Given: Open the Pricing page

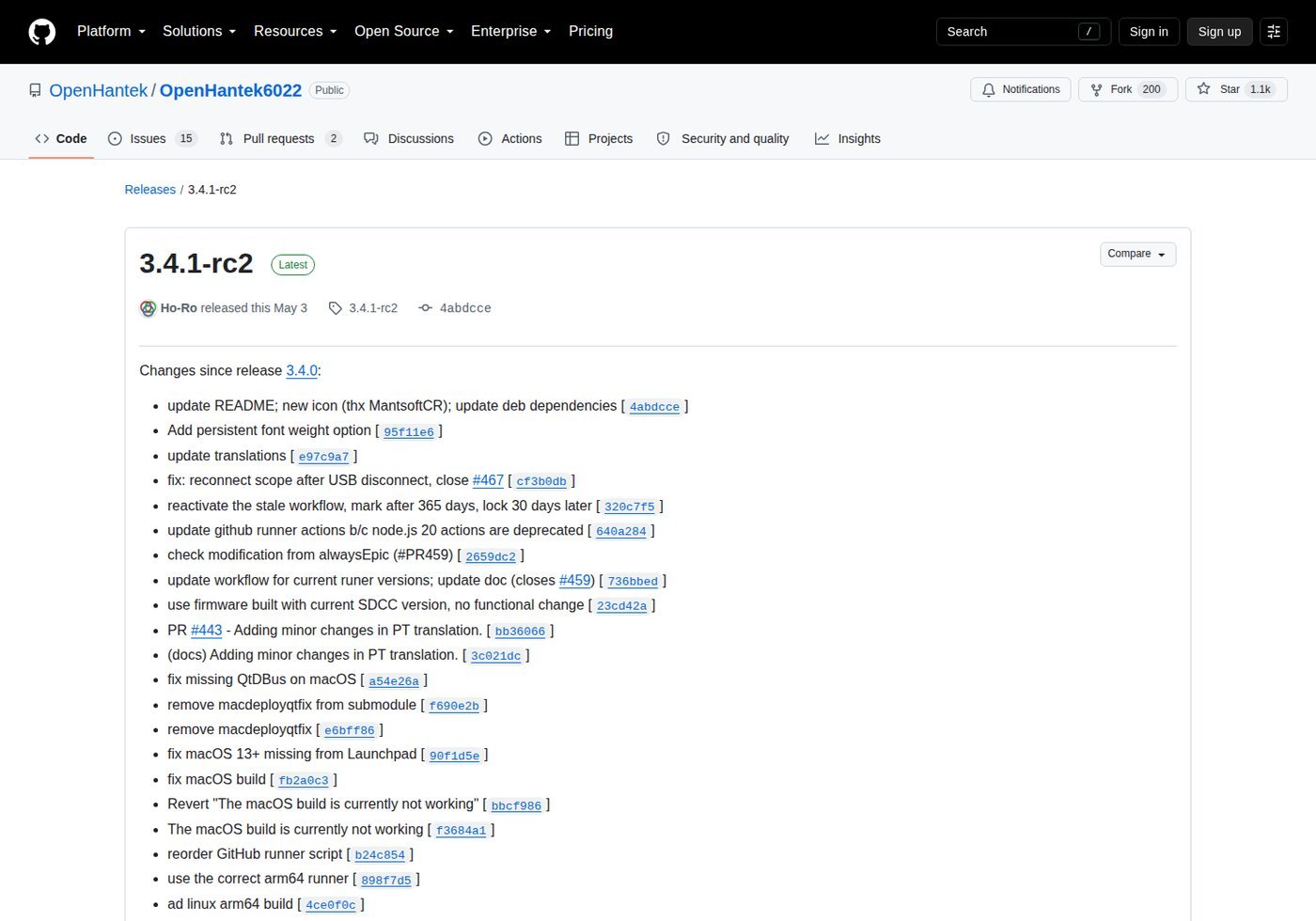Looking at the screenshot, I should 590,31.
